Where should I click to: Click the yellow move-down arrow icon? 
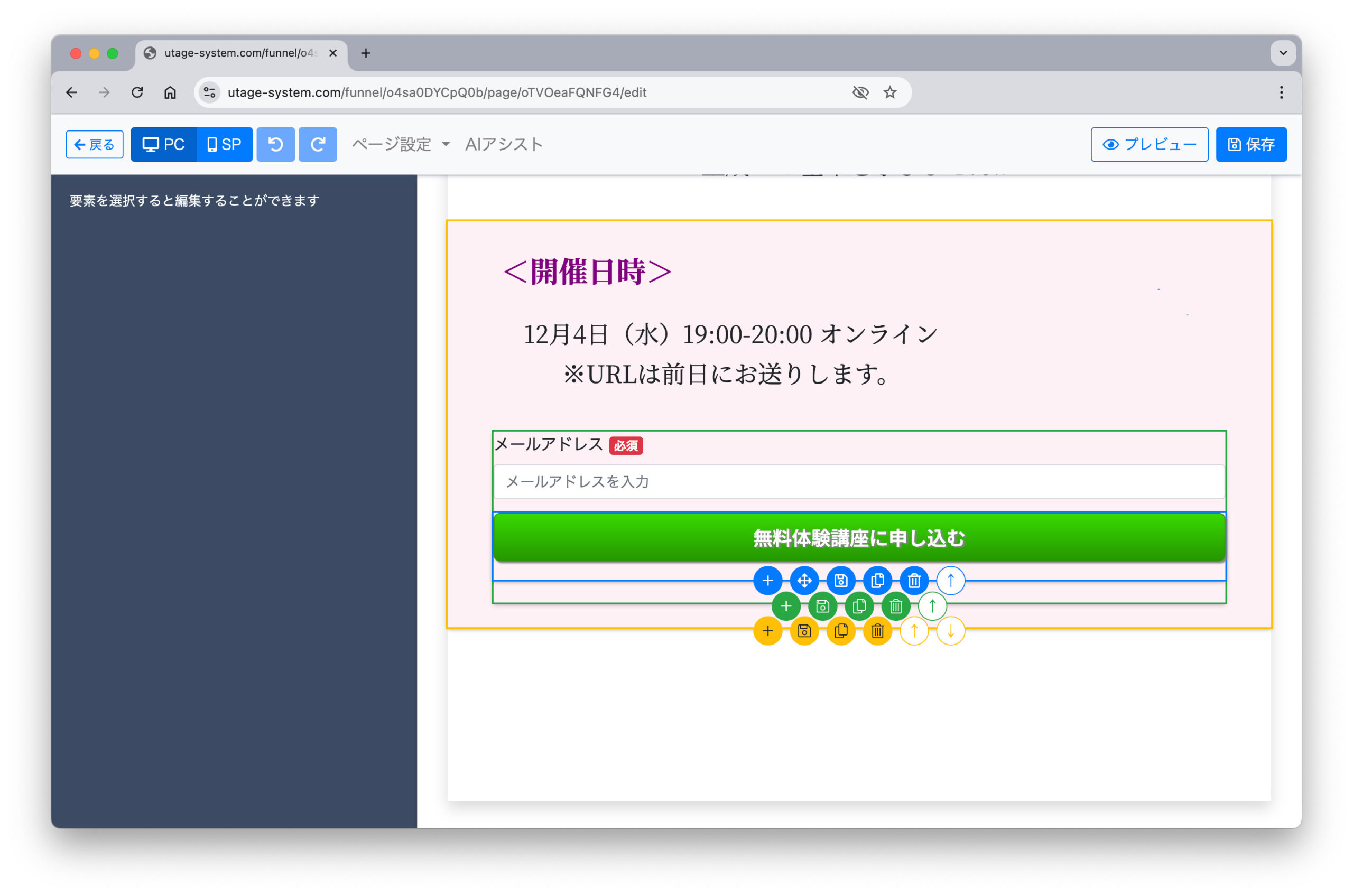(951, 631)
